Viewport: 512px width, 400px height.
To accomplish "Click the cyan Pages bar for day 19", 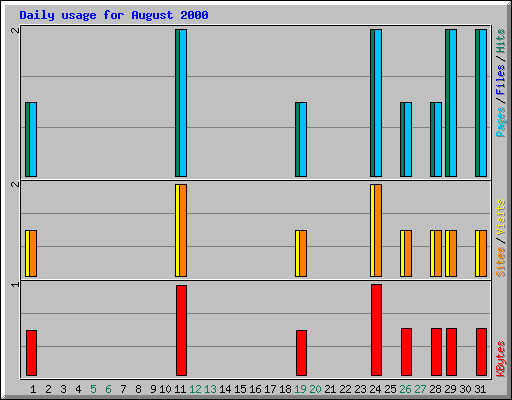I will tap(303, 140).
